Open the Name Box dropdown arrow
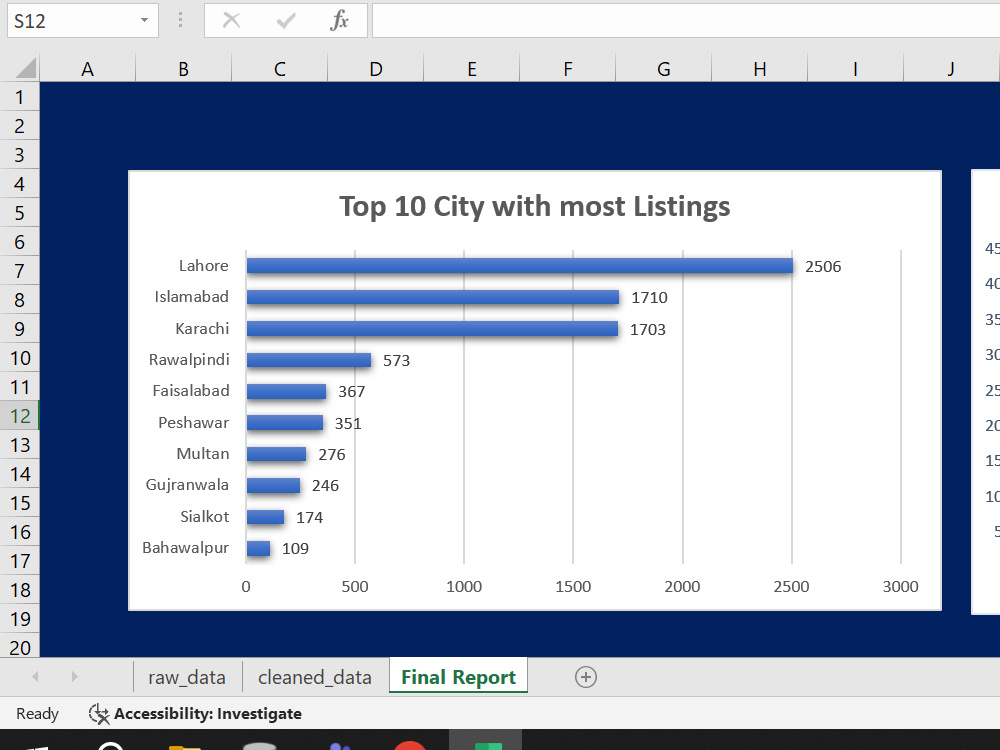1000x750 pixels. [144, 20]
